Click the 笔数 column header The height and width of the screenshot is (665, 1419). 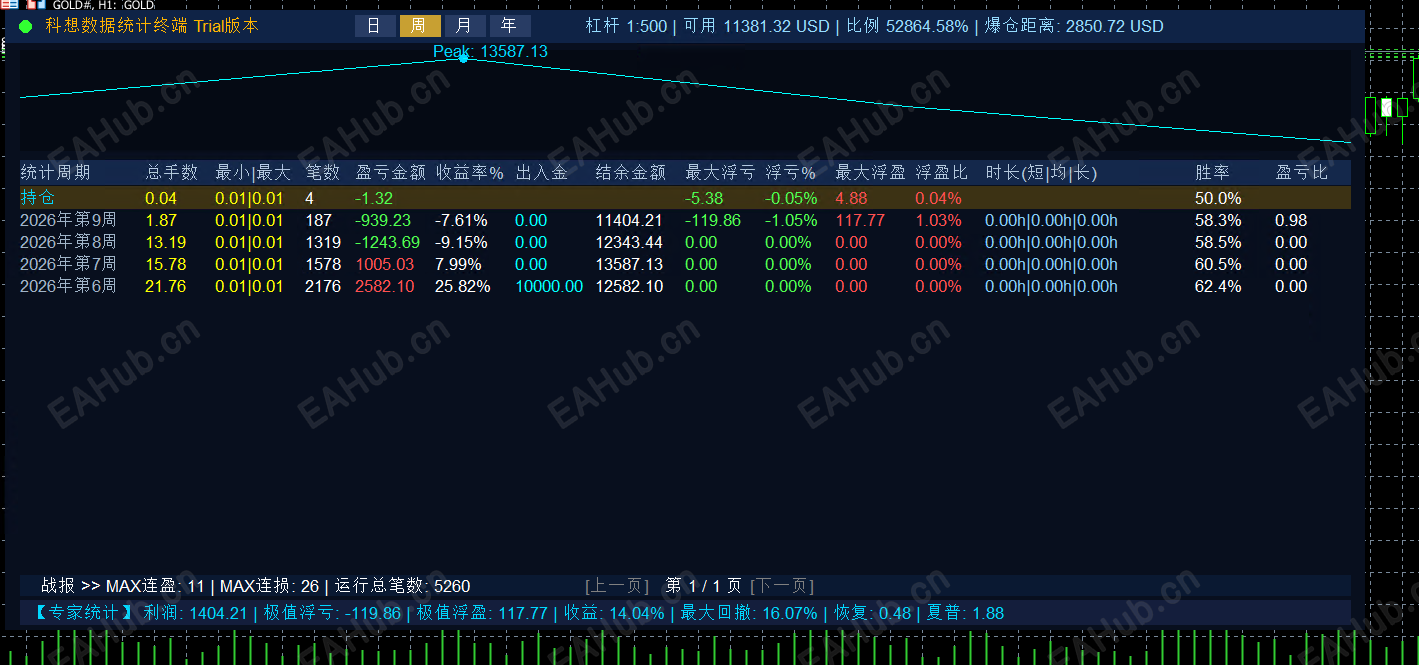[323, 173]
